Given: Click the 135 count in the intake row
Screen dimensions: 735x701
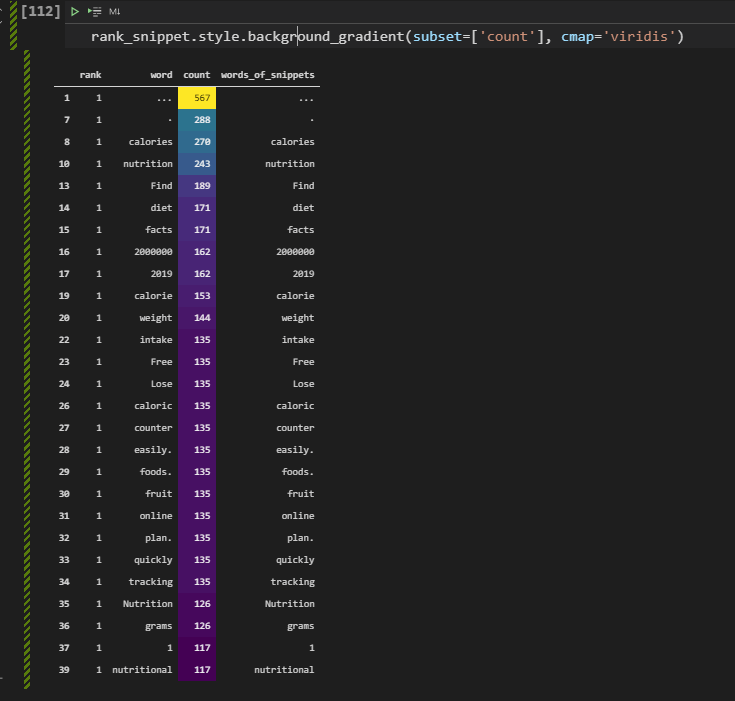Looking at the screenshot, I should (197, 340).
